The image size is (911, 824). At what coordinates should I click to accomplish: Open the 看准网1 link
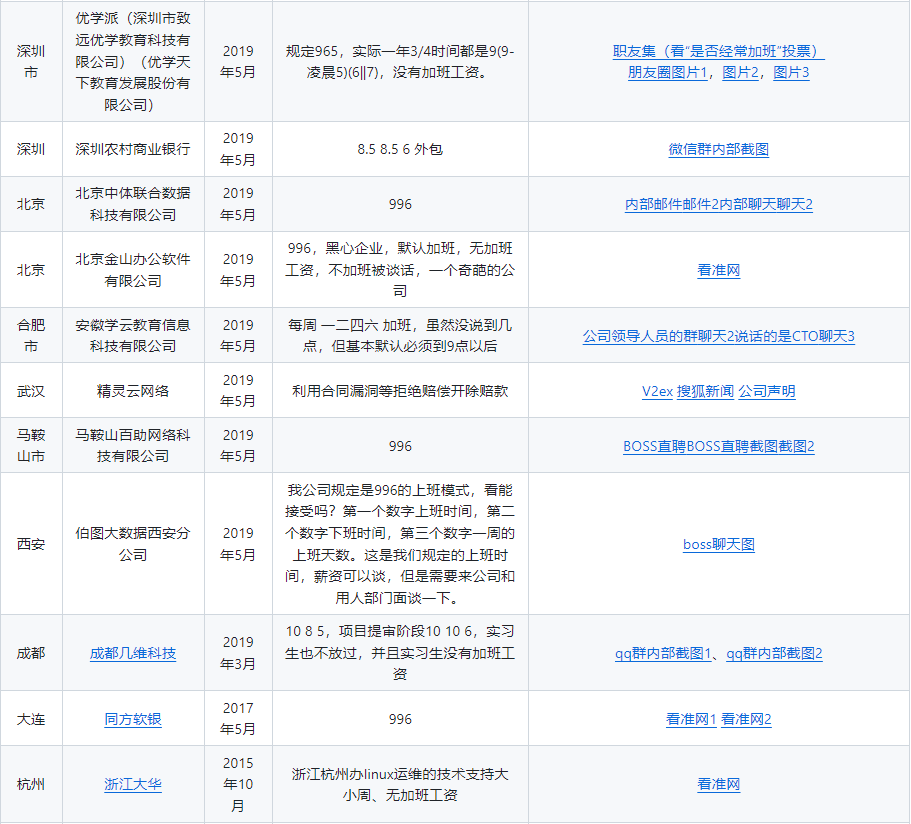[691, 719]
